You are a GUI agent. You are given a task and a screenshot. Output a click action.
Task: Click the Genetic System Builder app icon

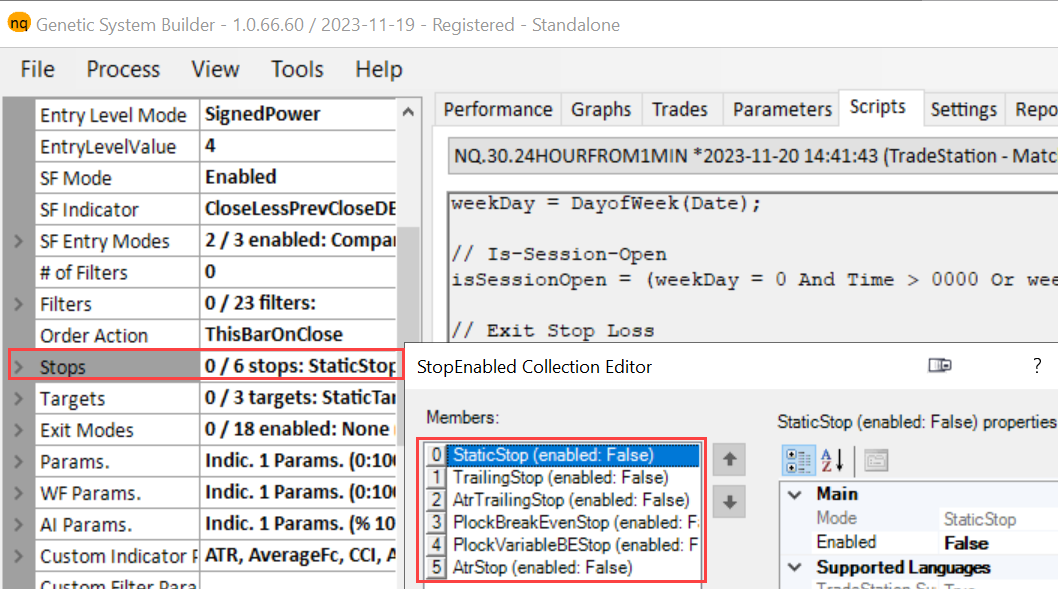pos(18,23)
